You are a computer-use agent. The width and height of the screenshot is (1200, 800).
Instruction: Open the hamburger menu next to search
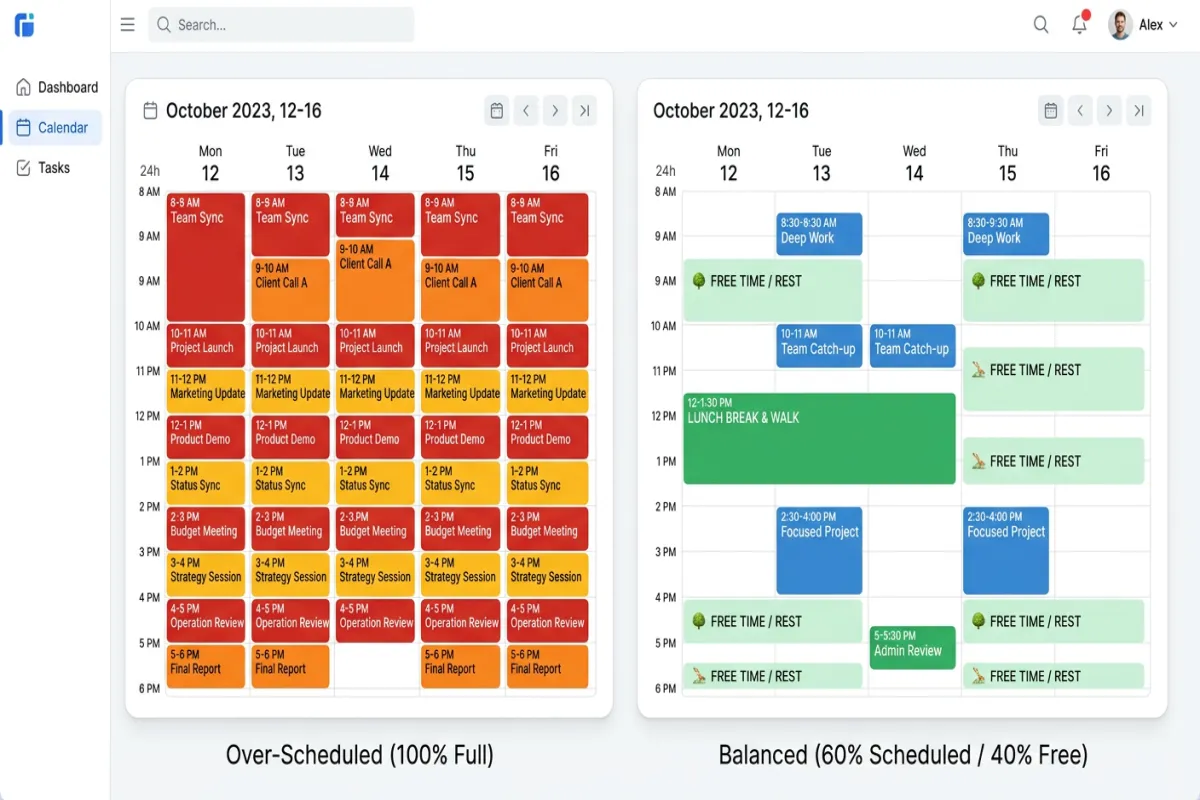point(127,24)
